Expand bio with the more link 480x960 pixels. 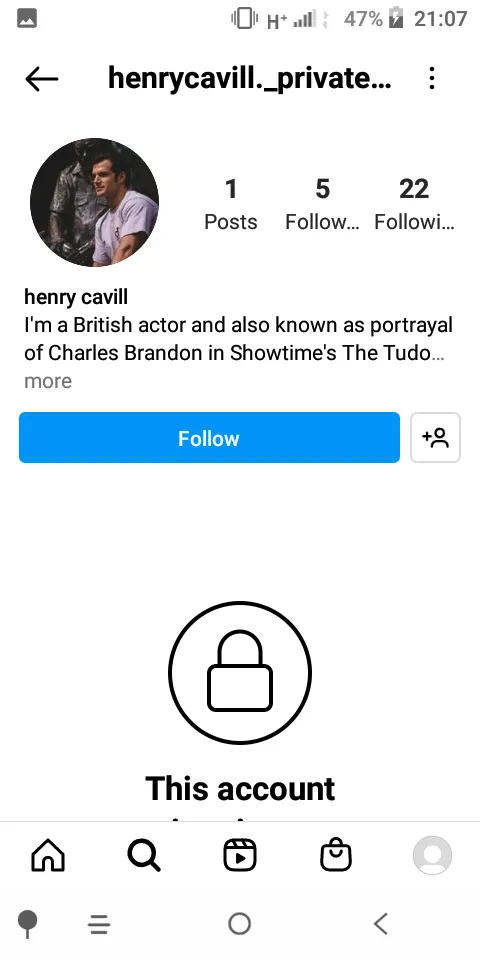coord(48,381)
